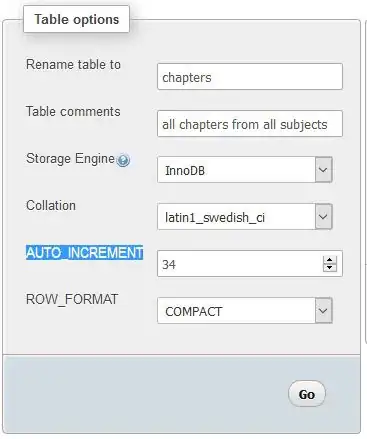Click the highlighted AUTO_INCREMENT label
This screenshot has width=367, height=439.
click(x=85, y=252)
